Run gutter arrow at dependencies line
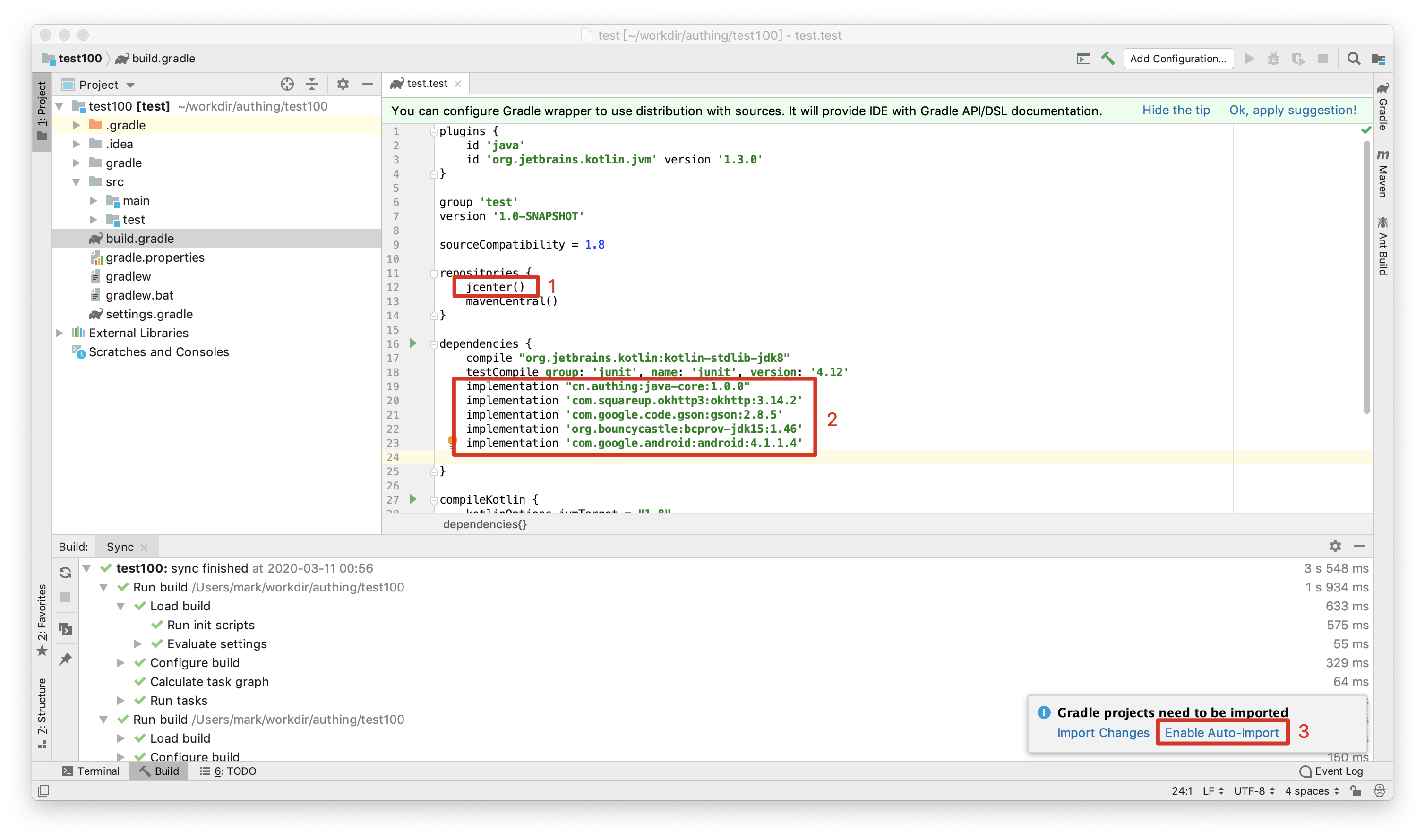This screenshot has width=1425, height=840. point(413,343)
